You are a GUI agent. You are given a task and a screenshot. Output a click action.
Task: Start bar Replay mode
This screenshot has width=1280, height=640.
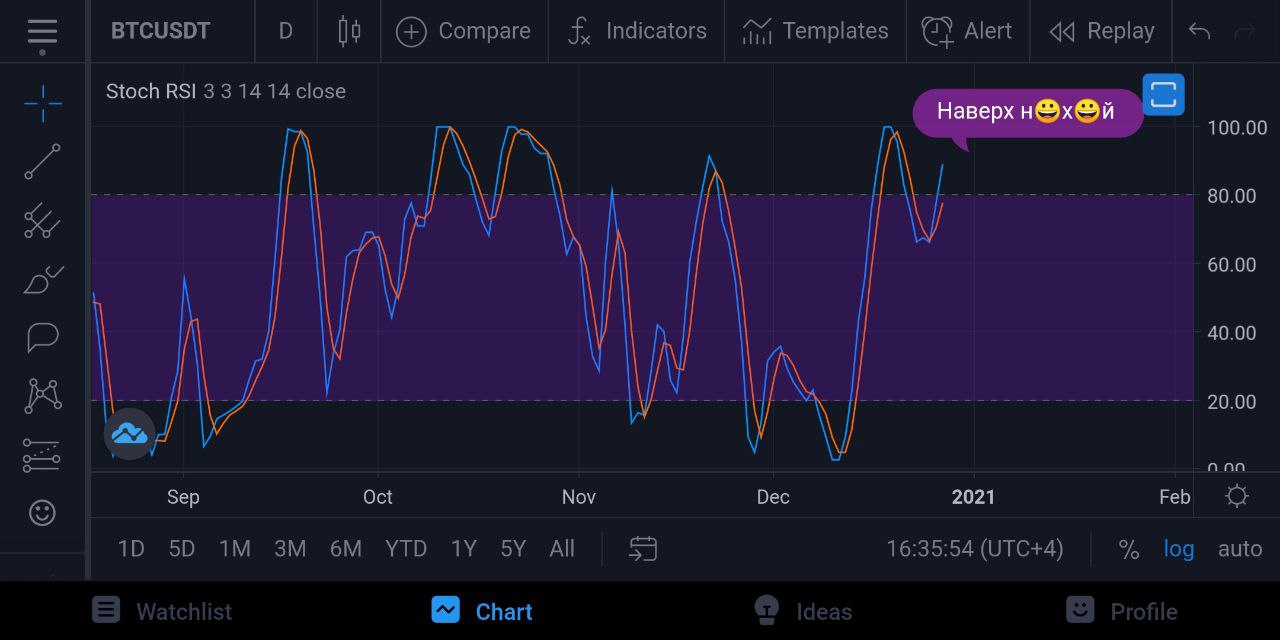[1101, 31]
